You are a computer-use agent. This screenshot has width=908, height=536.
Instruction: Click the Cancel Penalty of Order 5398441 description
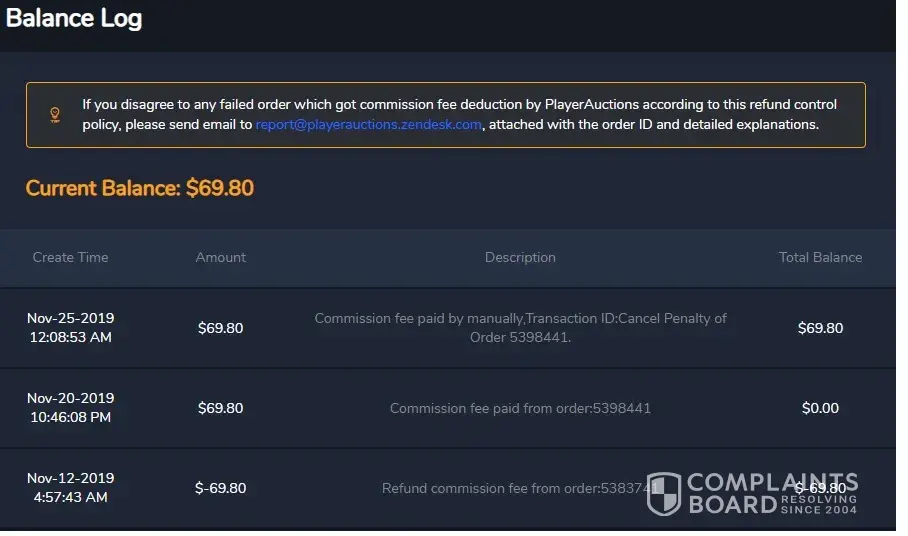click(x=520, y=328)
